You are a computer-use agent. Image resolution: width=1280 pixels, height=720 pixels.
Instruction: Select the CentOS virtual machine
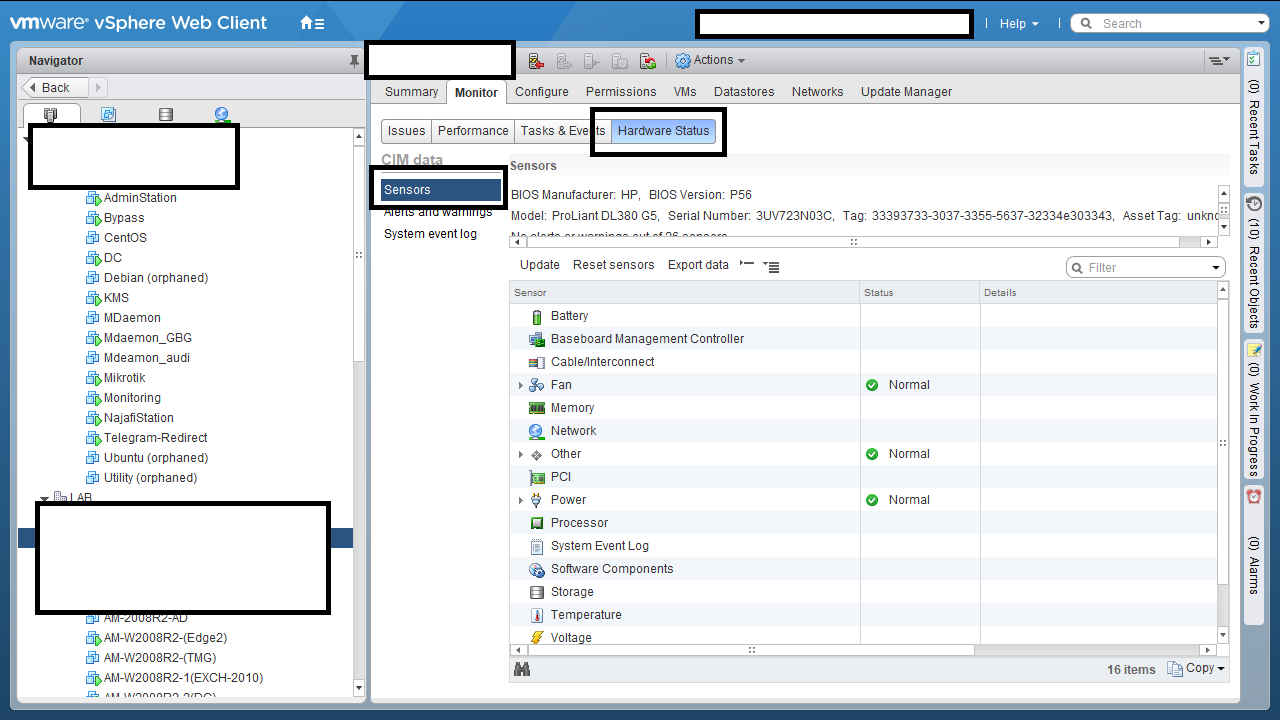coord(125,238)
